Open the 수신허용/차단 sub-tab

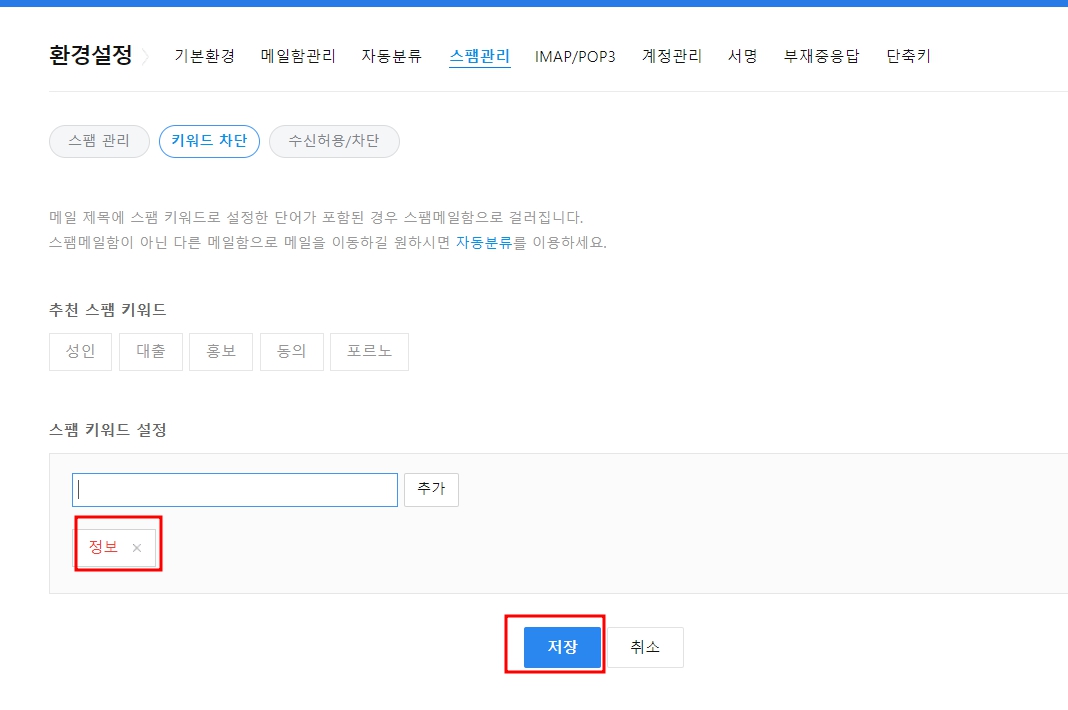click(x=334, y=141)
